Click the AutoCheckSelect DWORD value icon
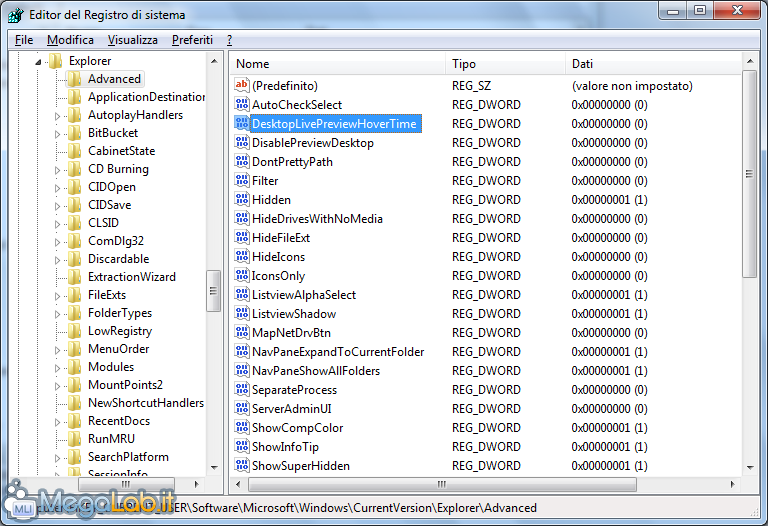The image size is (768, 526). click(x=242, y=104)
